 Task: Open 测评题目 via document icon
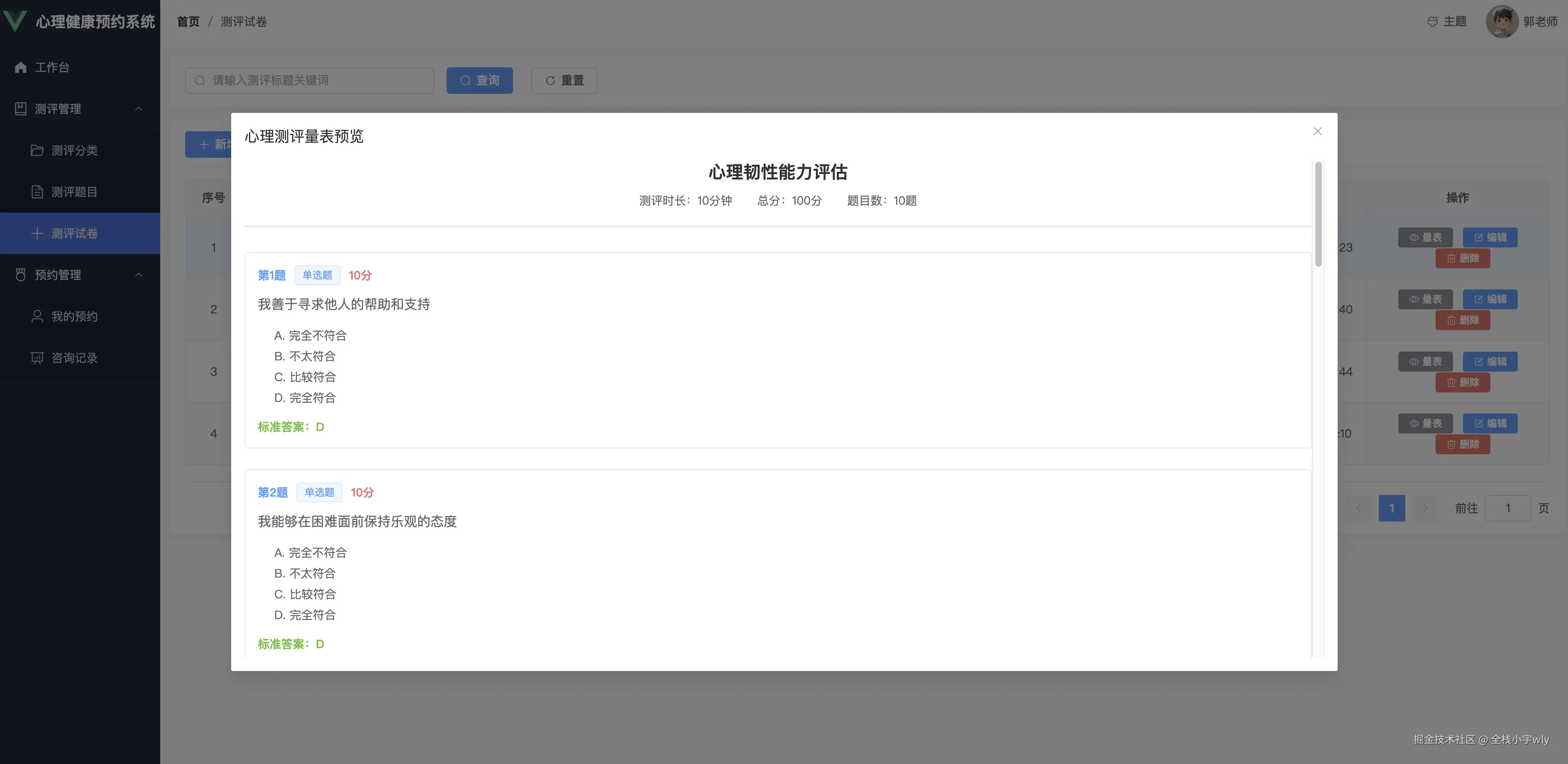coord(37,191)
